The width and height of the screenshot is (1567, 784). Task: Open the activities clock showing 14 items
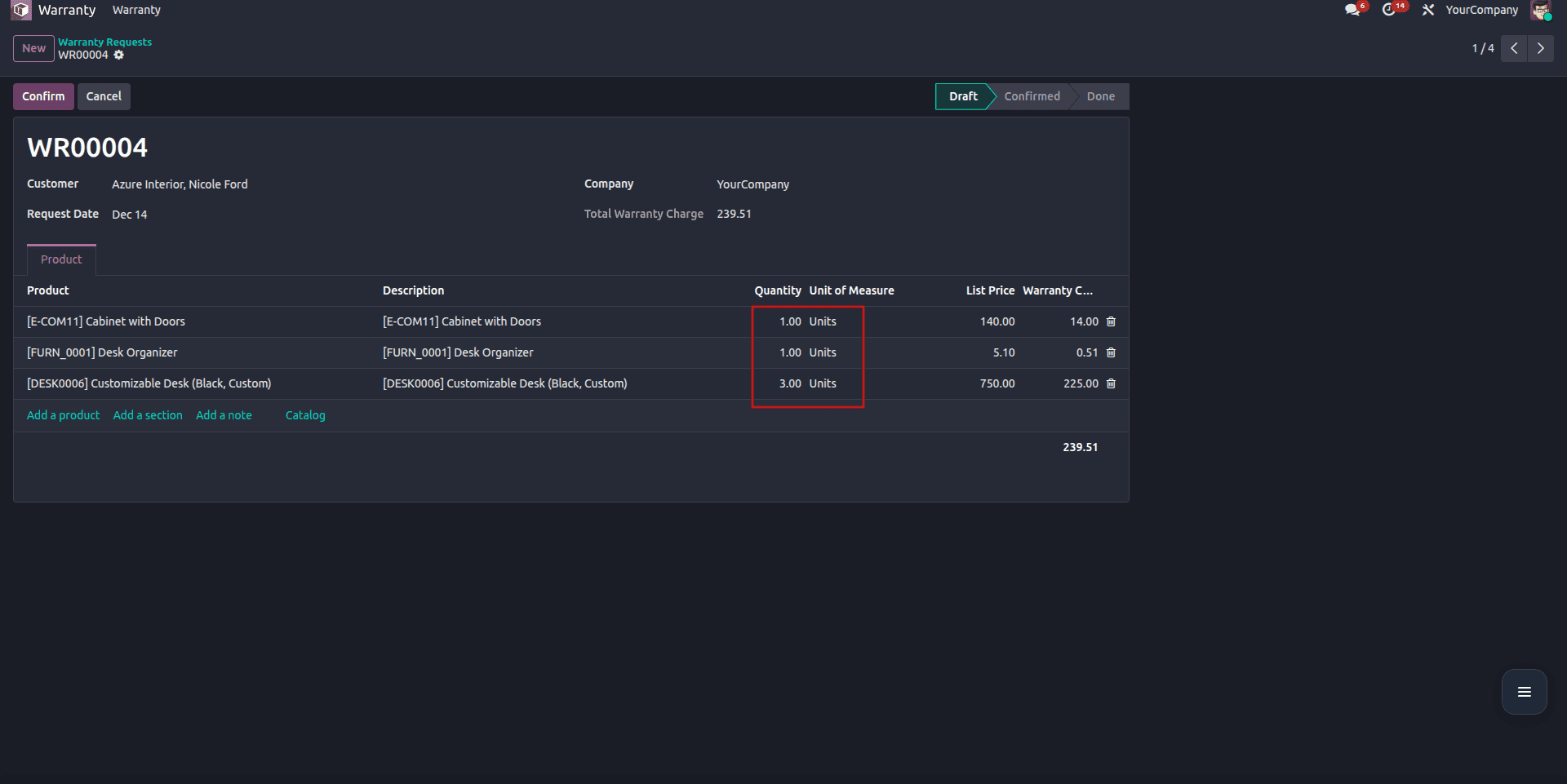click(1392, 10)
